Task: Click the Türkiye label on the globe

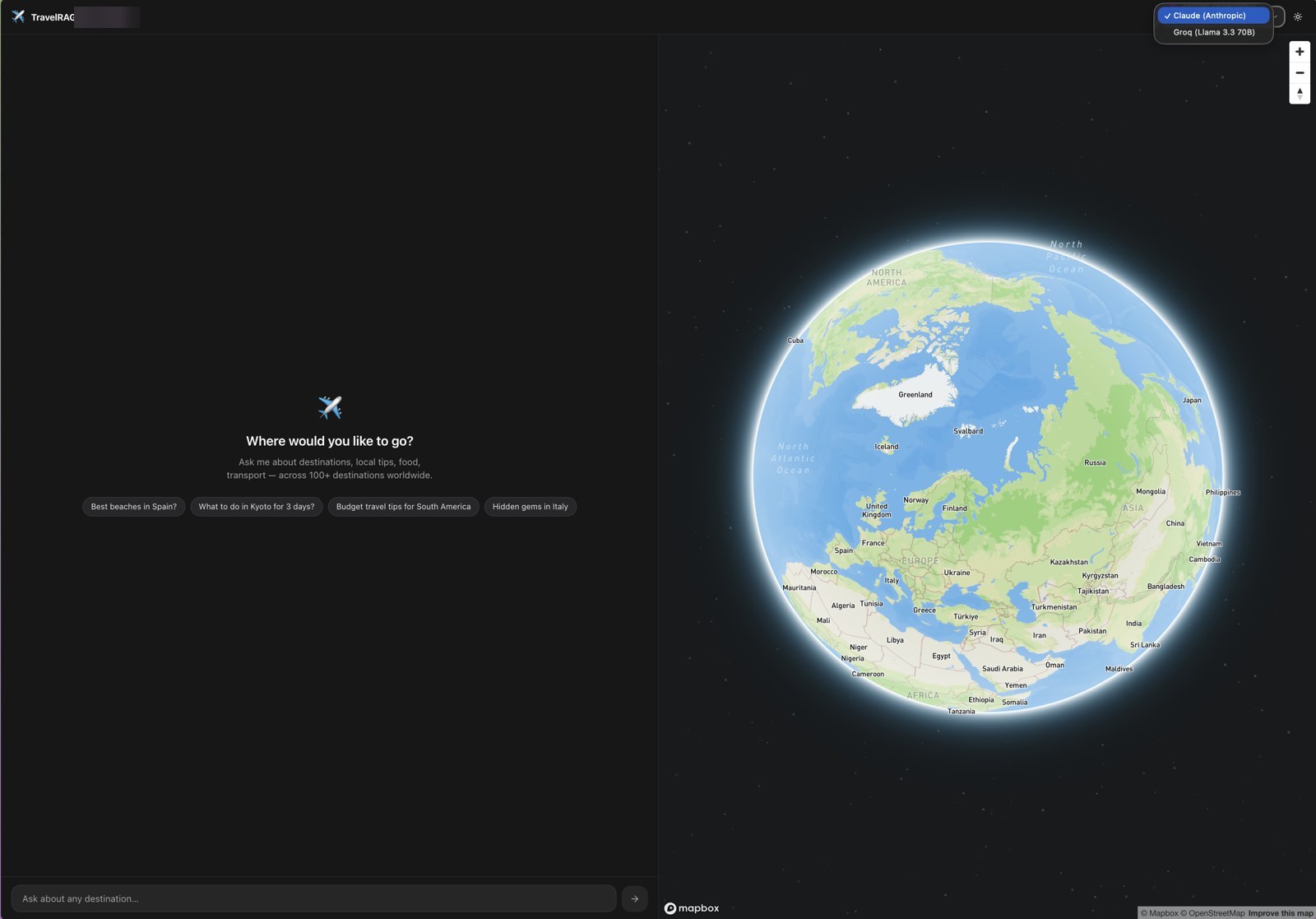Action: pos(966,617)
